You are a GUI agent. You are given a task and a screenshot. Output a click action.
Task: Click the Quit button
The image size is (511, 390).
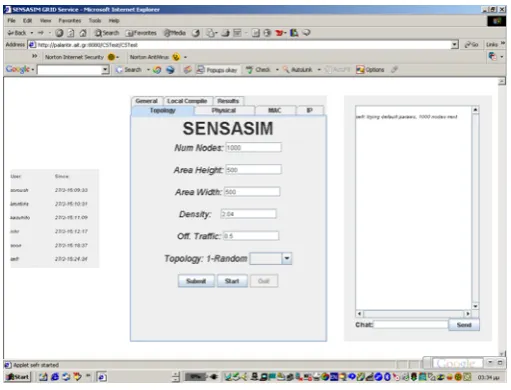click(x=263, y=281)
